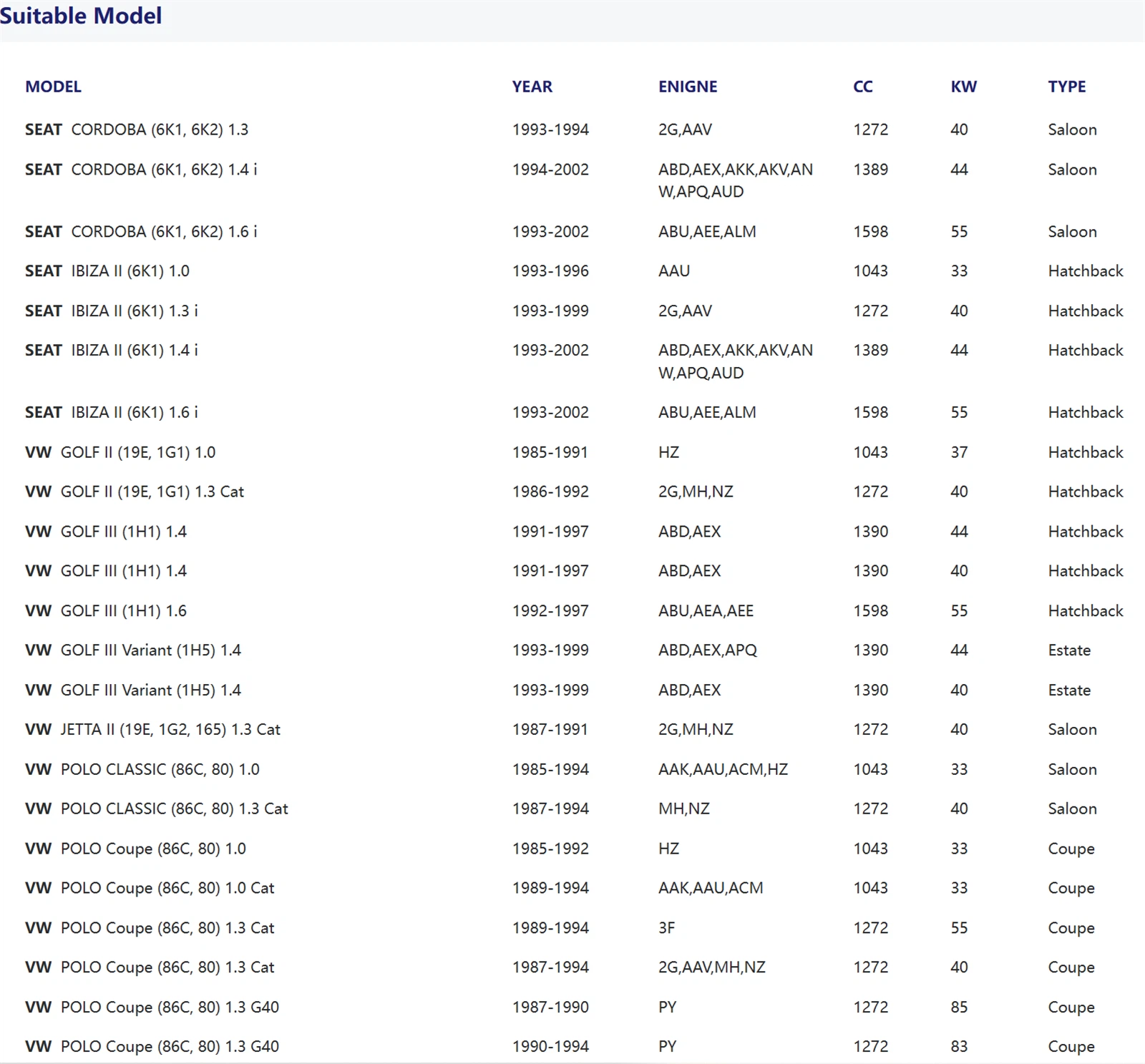Select 'VW GOLF III (1H1) 1.6' model cell
Viewport: 1145px width, 1064px height.
click(106, 611)
